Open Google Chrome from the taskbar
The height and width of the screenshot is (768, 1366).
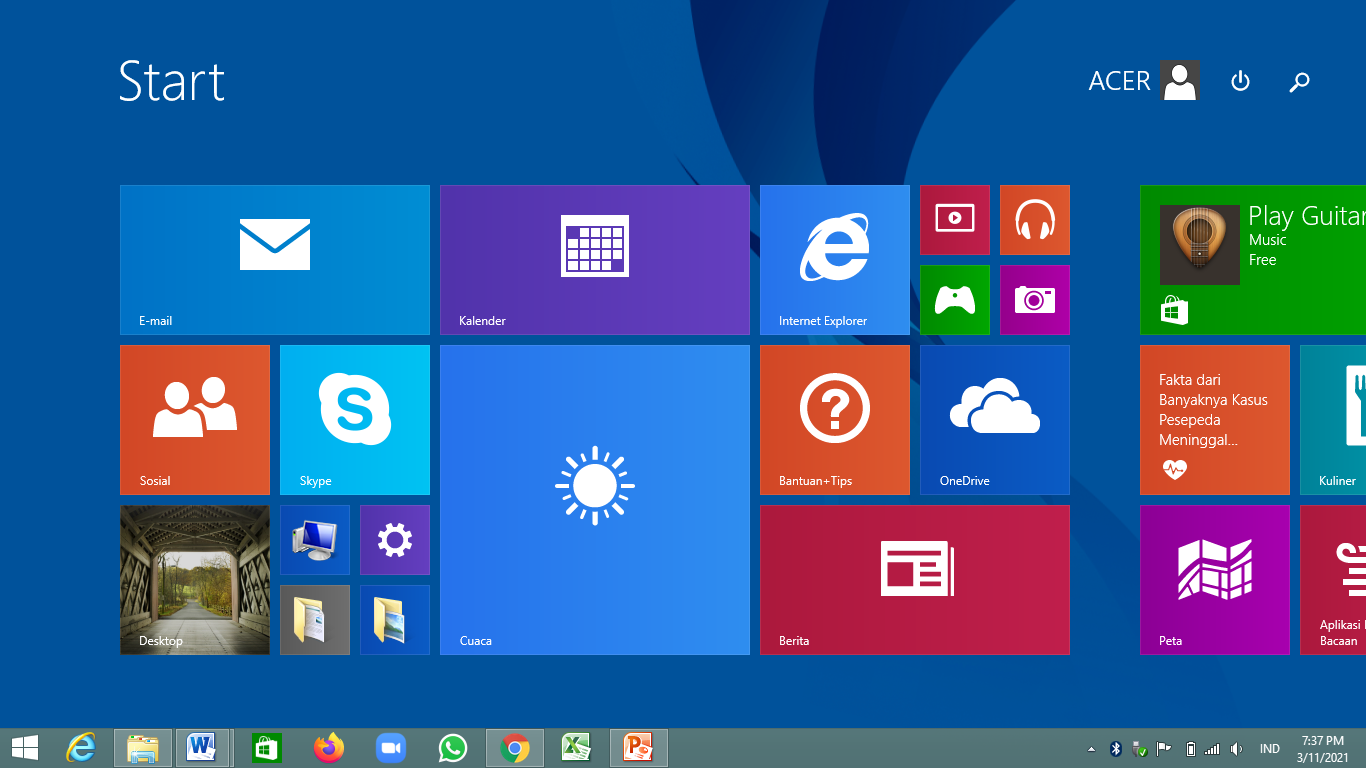click(x=515, y=748)
